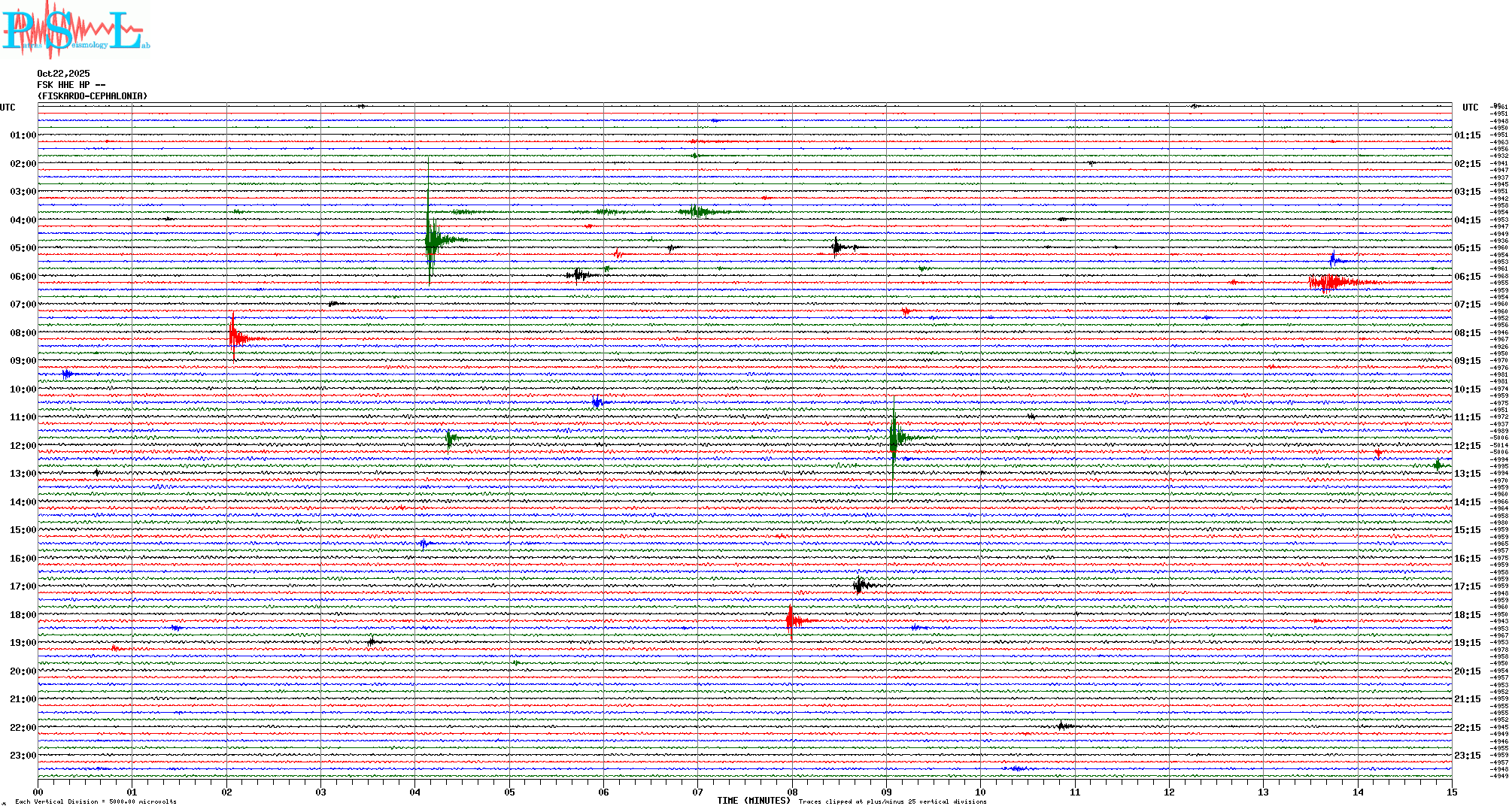Viewport: 1512px width, 812px height.
Task: Click the PSL Seismology Lab logo
Action: tap(75, 30)
